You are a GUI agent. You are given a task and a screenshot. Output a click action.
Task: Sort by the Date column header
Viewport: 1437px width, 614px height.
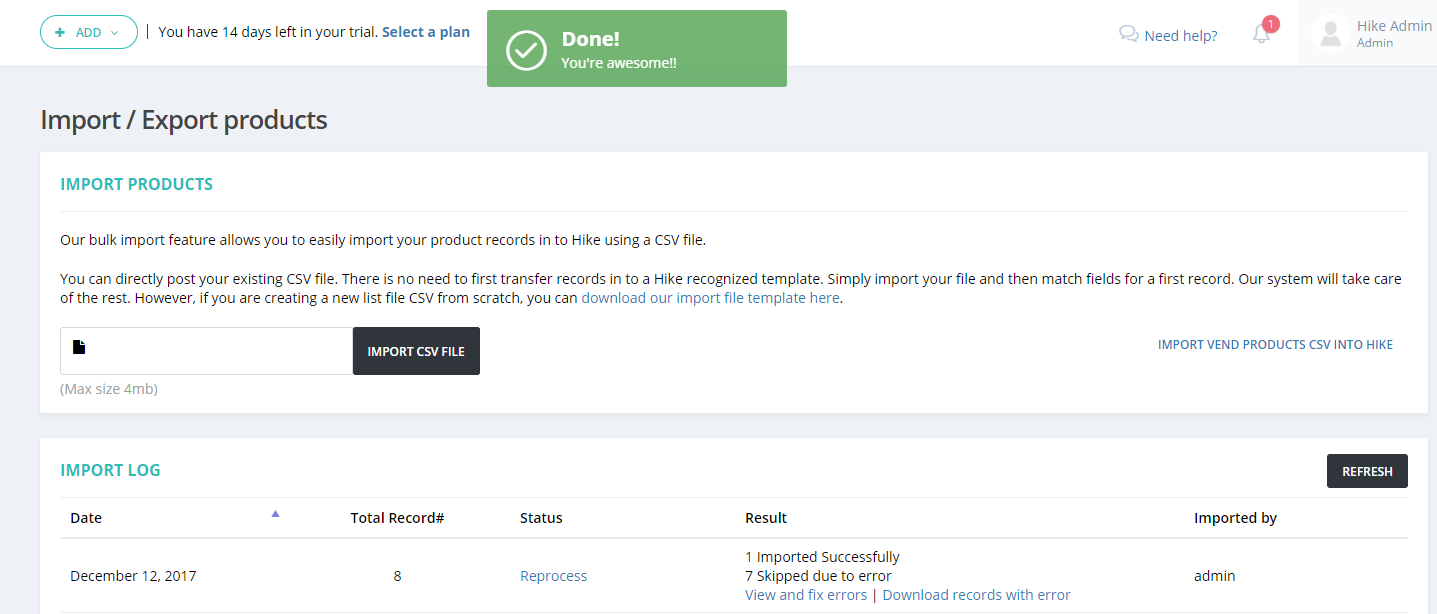pos(86,518)
